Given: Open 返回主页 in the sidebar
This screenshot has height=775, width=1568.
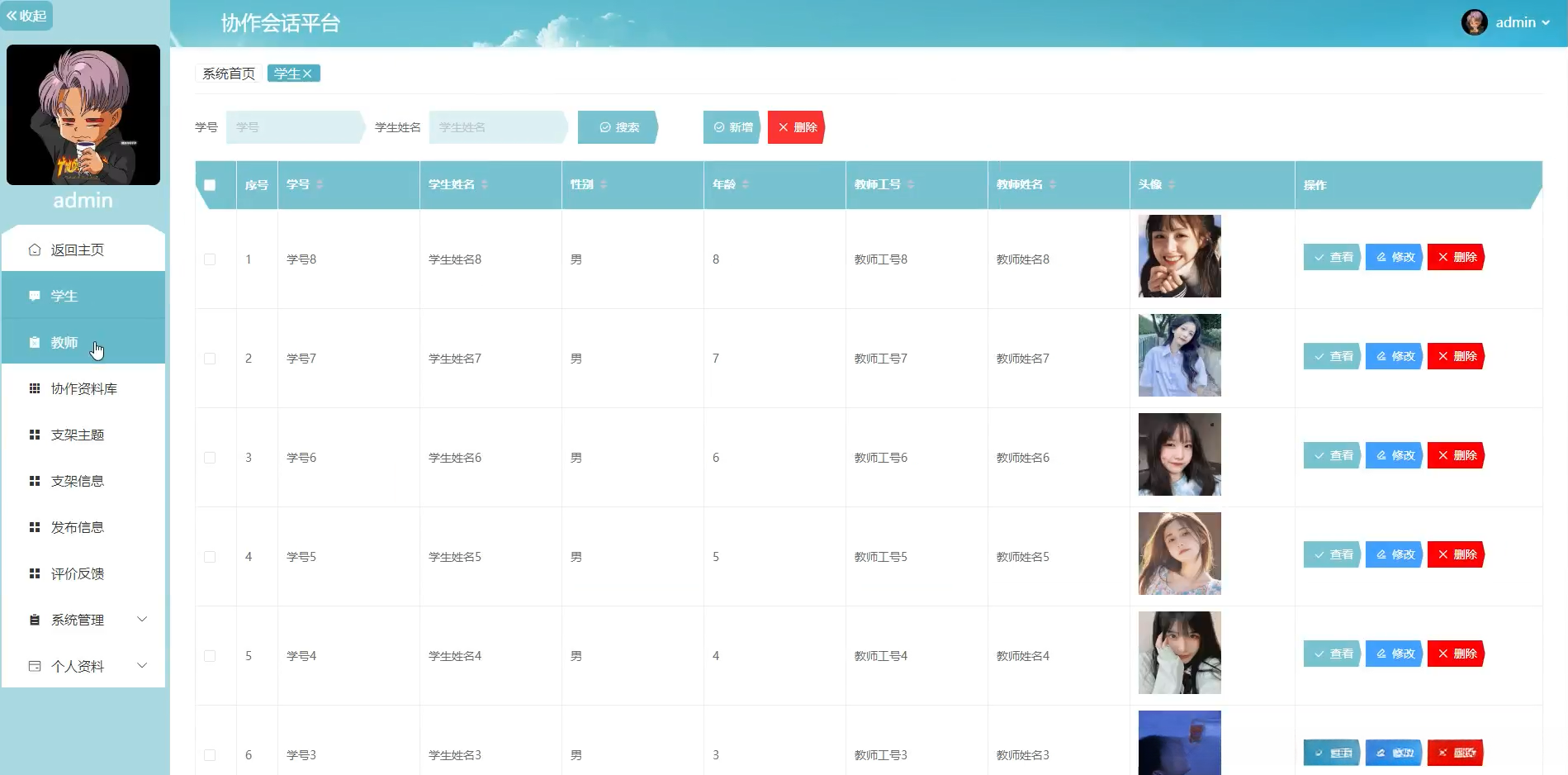Looking at the screenshot, I should (x=83, y=250).
